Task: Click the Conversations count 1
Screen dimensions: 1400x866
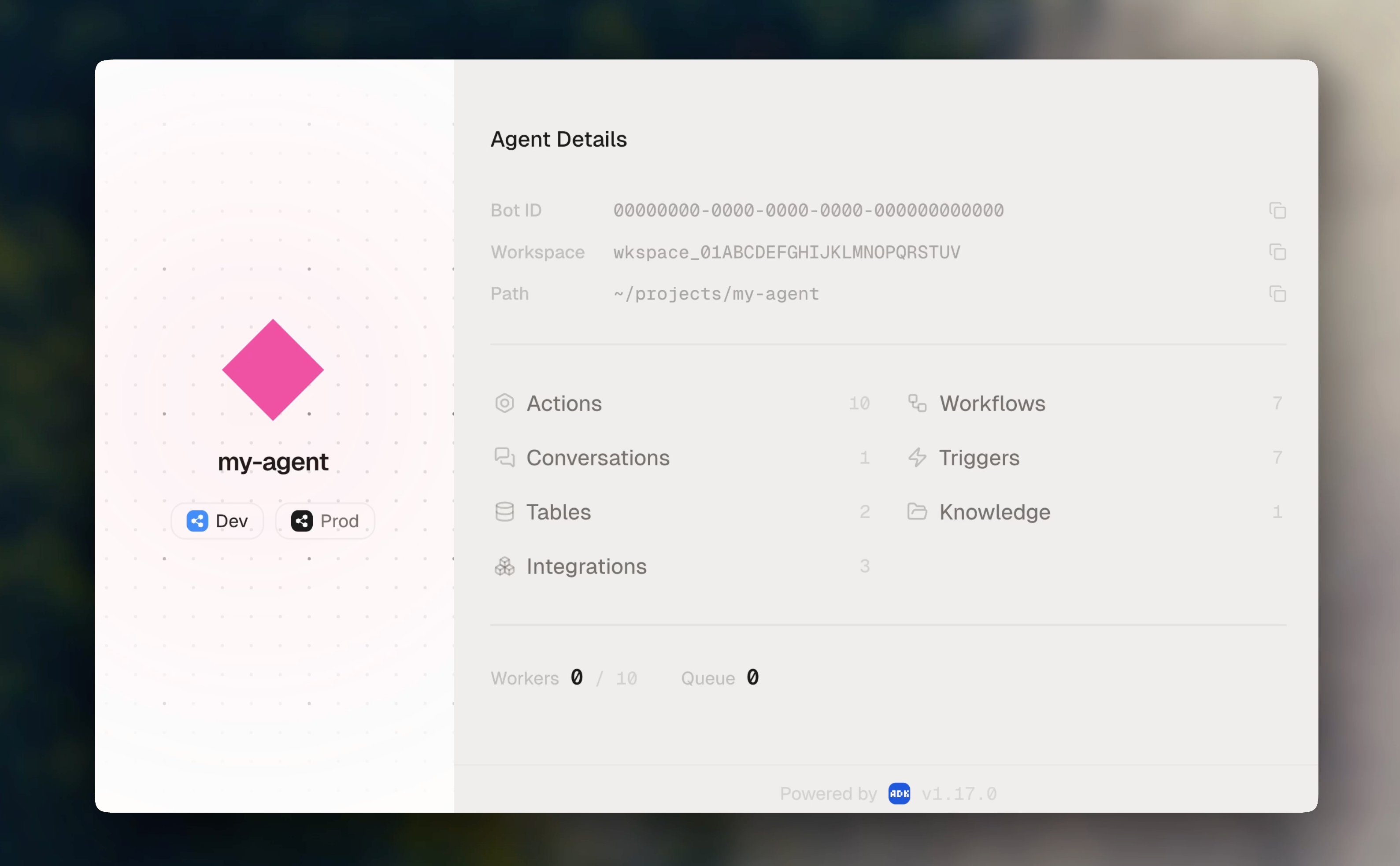Action: [864, 457]
